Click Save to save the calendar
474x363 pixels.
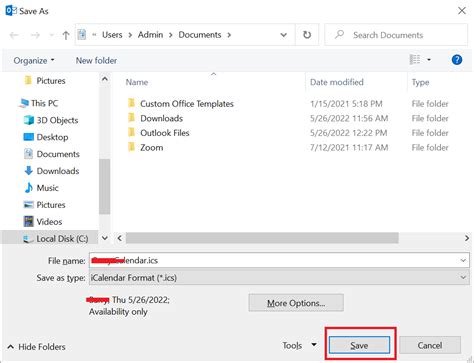click(359, 345)
